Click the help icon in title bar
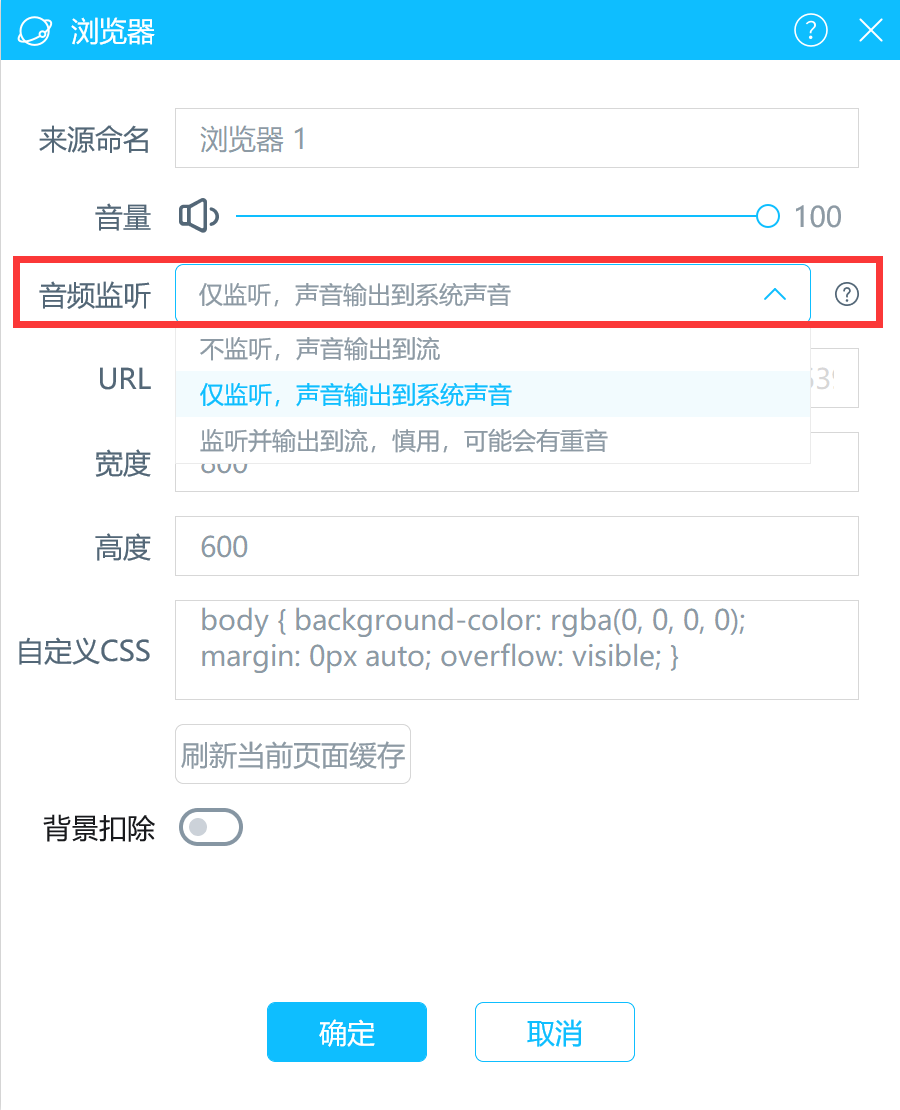This screenshot has width=900, height=1110. (x=810, y=30)
